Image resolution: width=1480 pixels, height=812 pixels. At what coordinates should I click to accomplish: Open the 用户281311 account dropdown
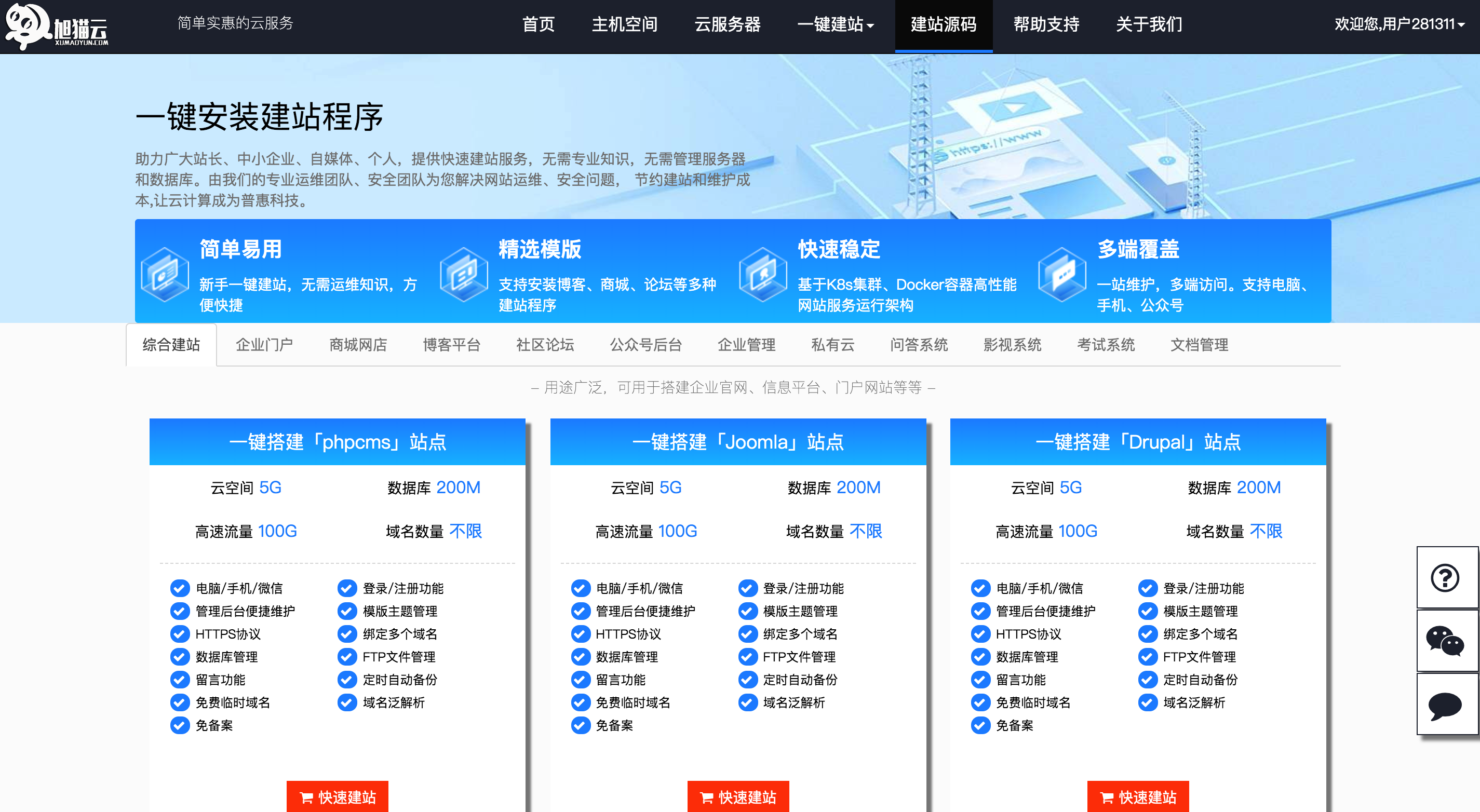pyautogui.click(x=1398, y=24)
